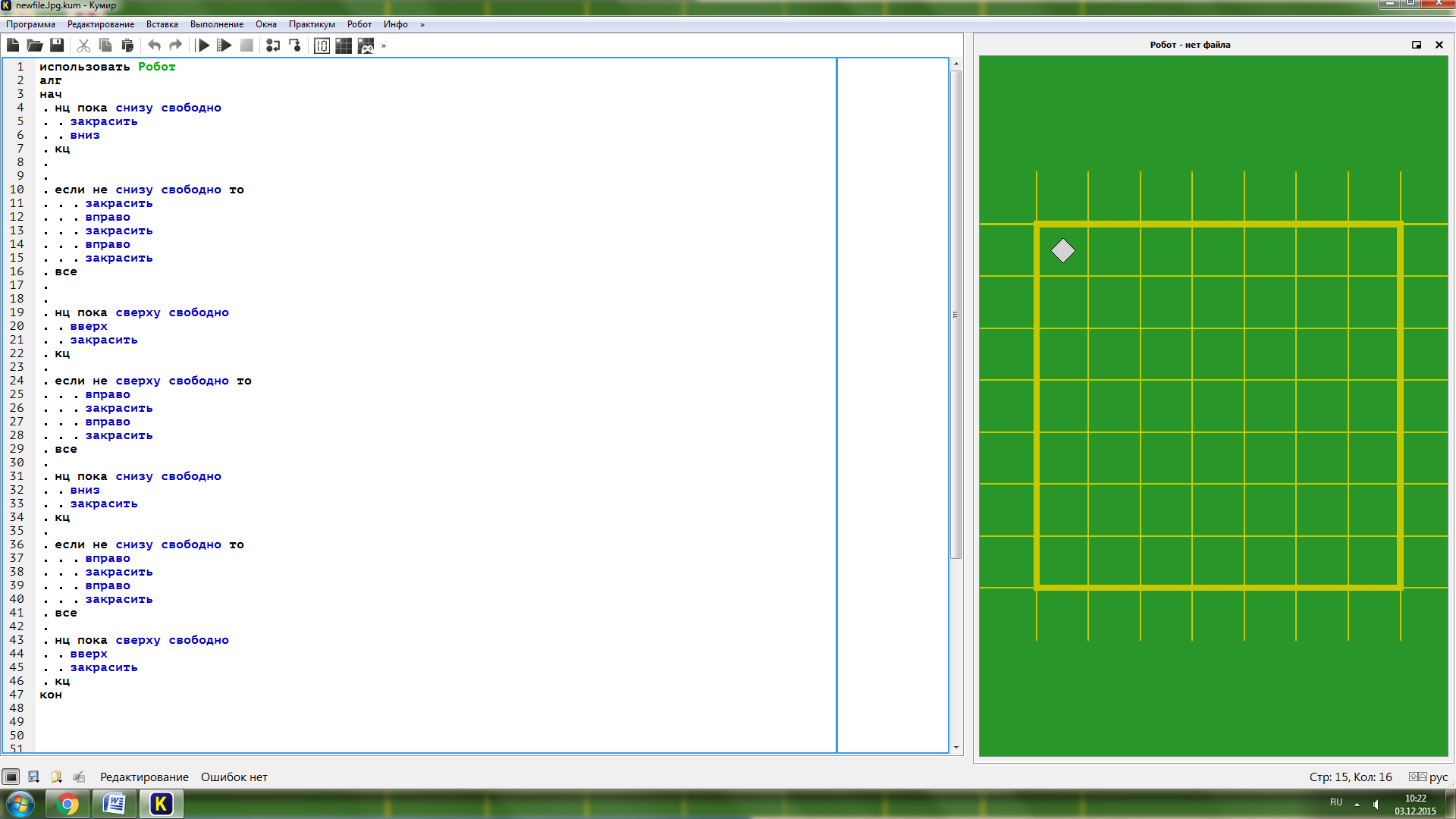This screenshot has height=819, width=1456.
Task: Click the Kumir taskbar button
Action: click(161, 804)
